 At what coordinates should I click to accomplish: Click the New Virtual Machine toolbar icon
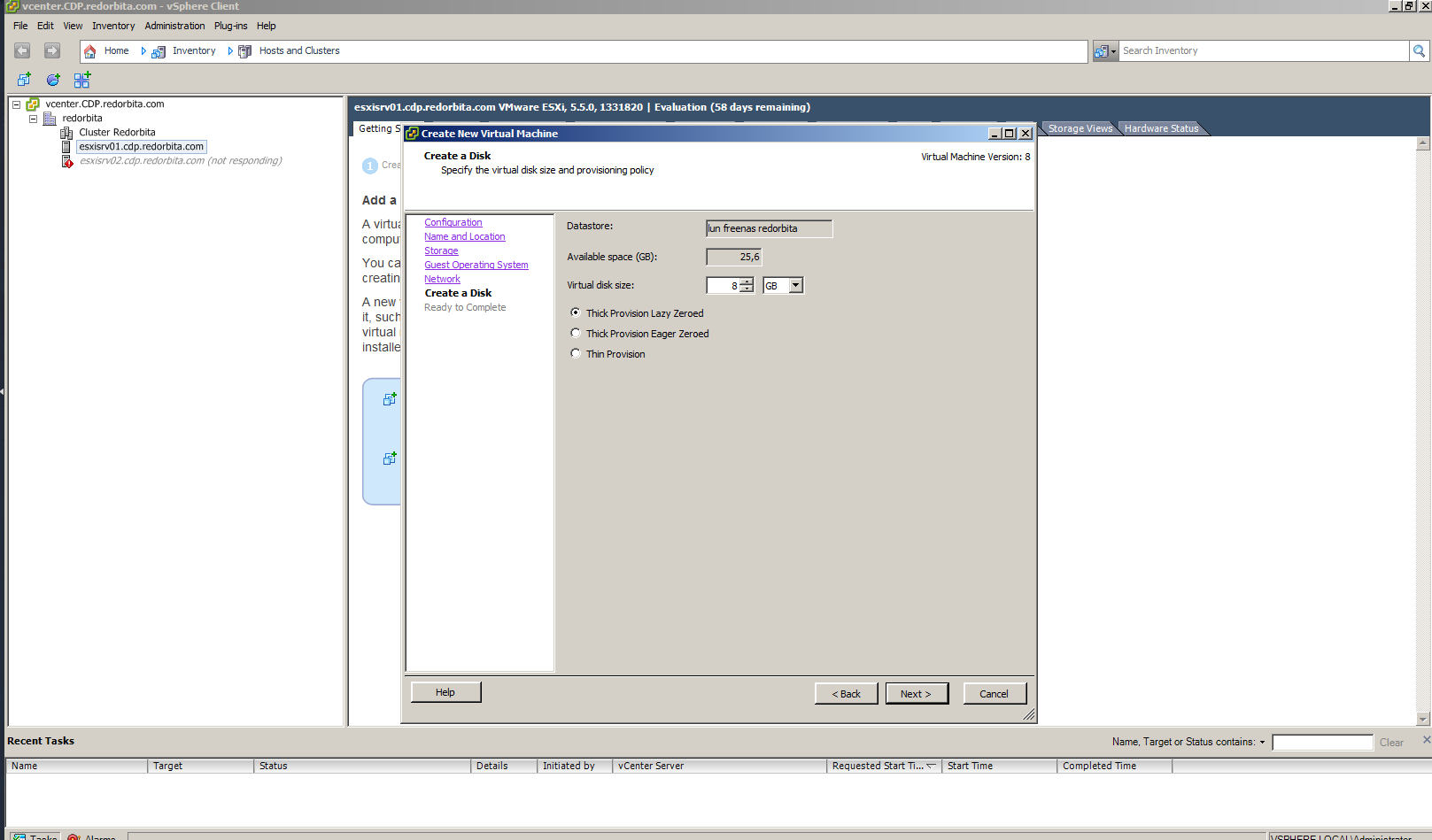pos(24,80)
